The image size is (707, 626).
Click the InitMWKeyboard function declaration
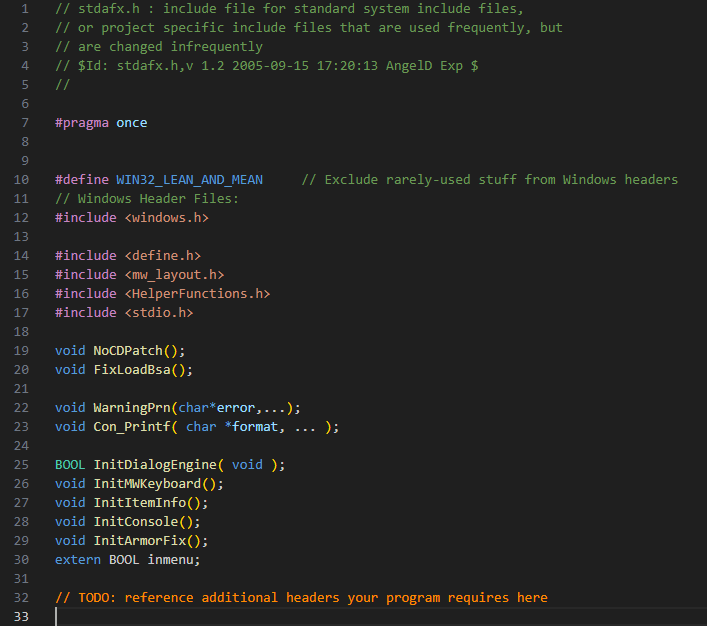point(147,484)
